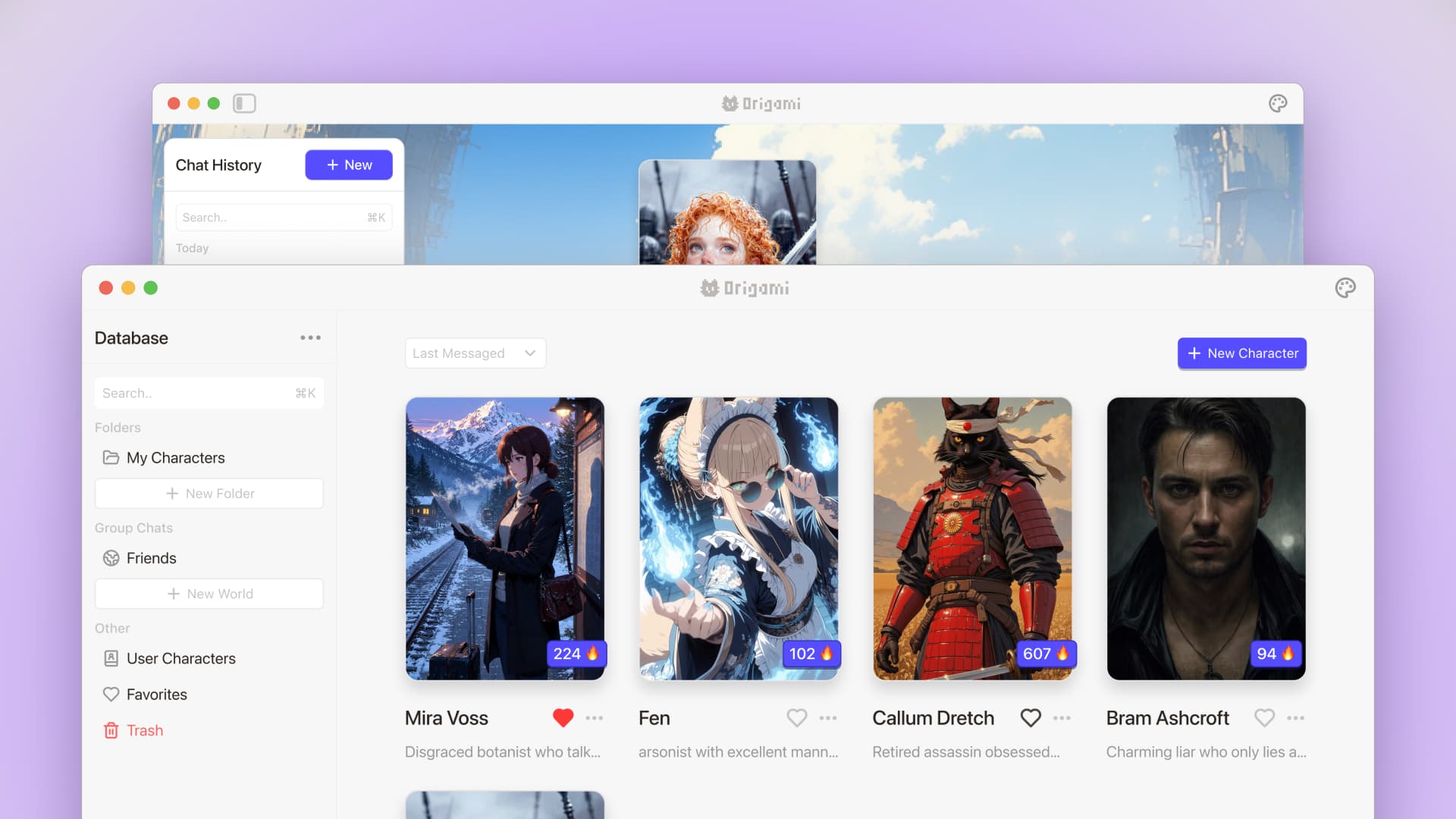Image resolution: width=1456 pixels, height=819 pixels.
Task: Open the Database more options menu
Action: coord(310,337)
